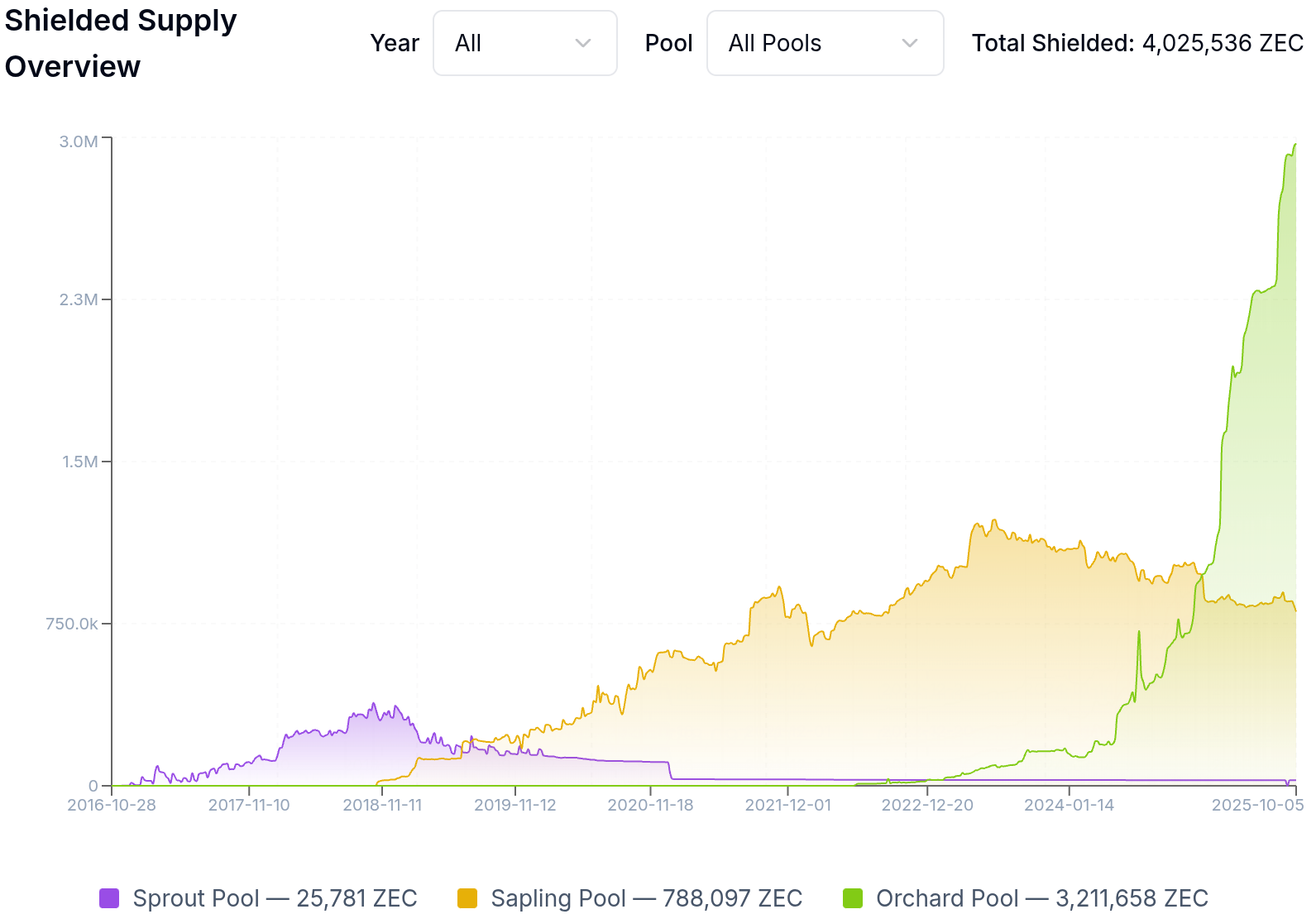Click the 2020-11-18 x-axis date label
The width and height of the screenshot is (1316, 914).
[x=650, y=806]
